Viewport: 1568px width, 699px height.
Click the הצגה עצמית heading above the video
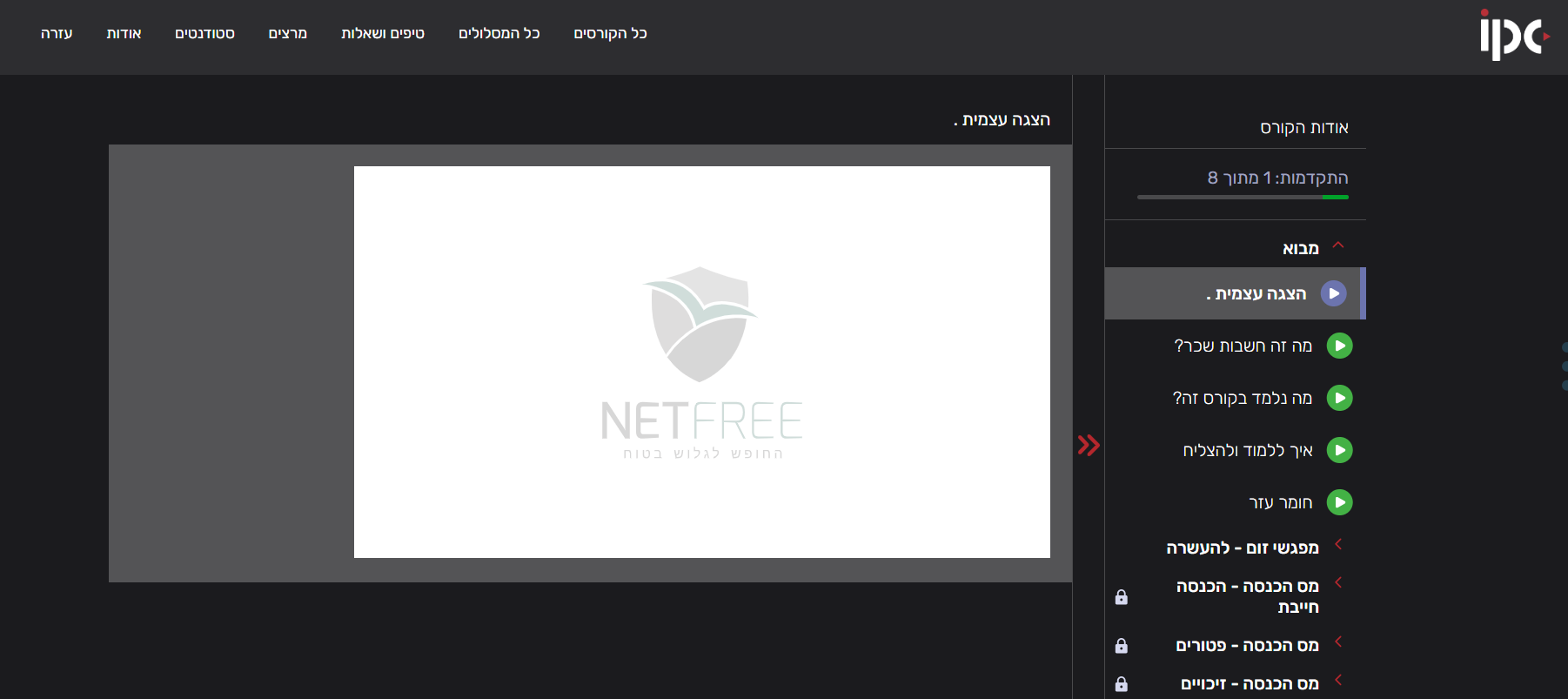[1002, 120]
